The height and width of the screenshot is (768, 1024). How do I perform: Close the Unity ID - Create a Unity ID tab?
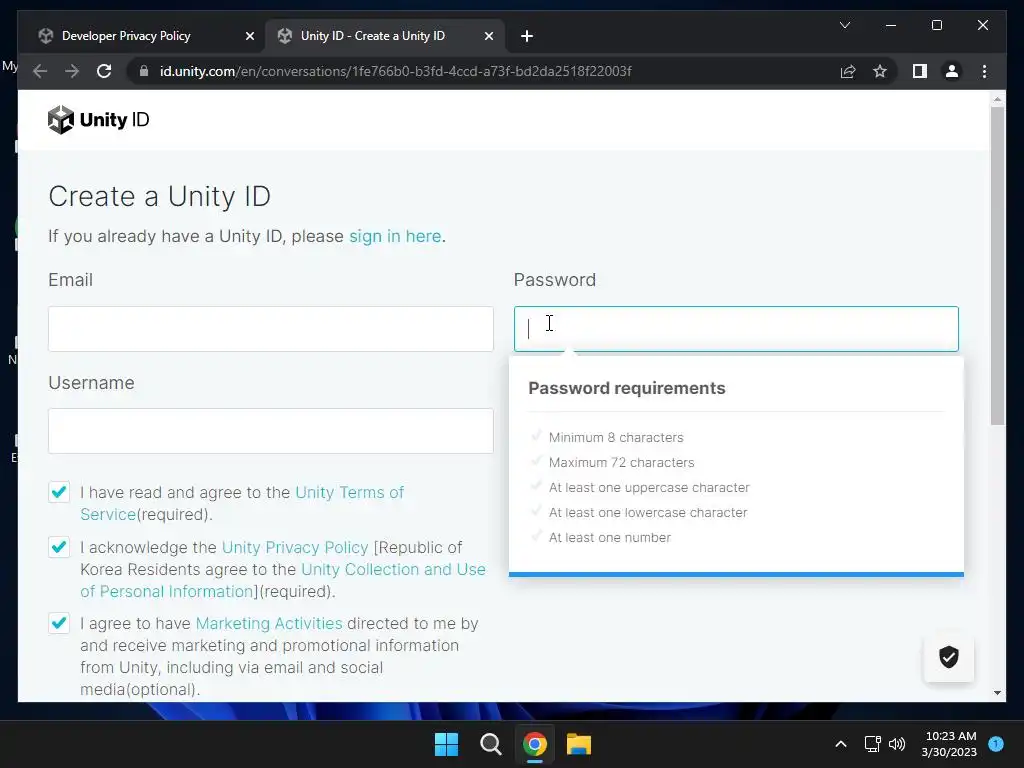pyautogui.click(x=488, y=36)
